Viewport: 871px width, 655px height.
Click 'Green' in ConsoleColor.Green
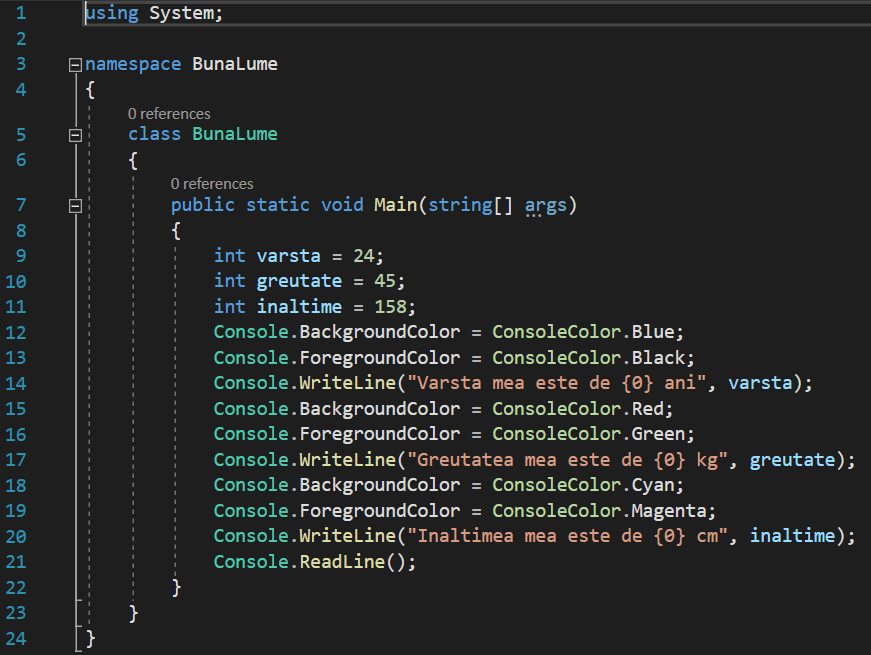tap(658, 434)
